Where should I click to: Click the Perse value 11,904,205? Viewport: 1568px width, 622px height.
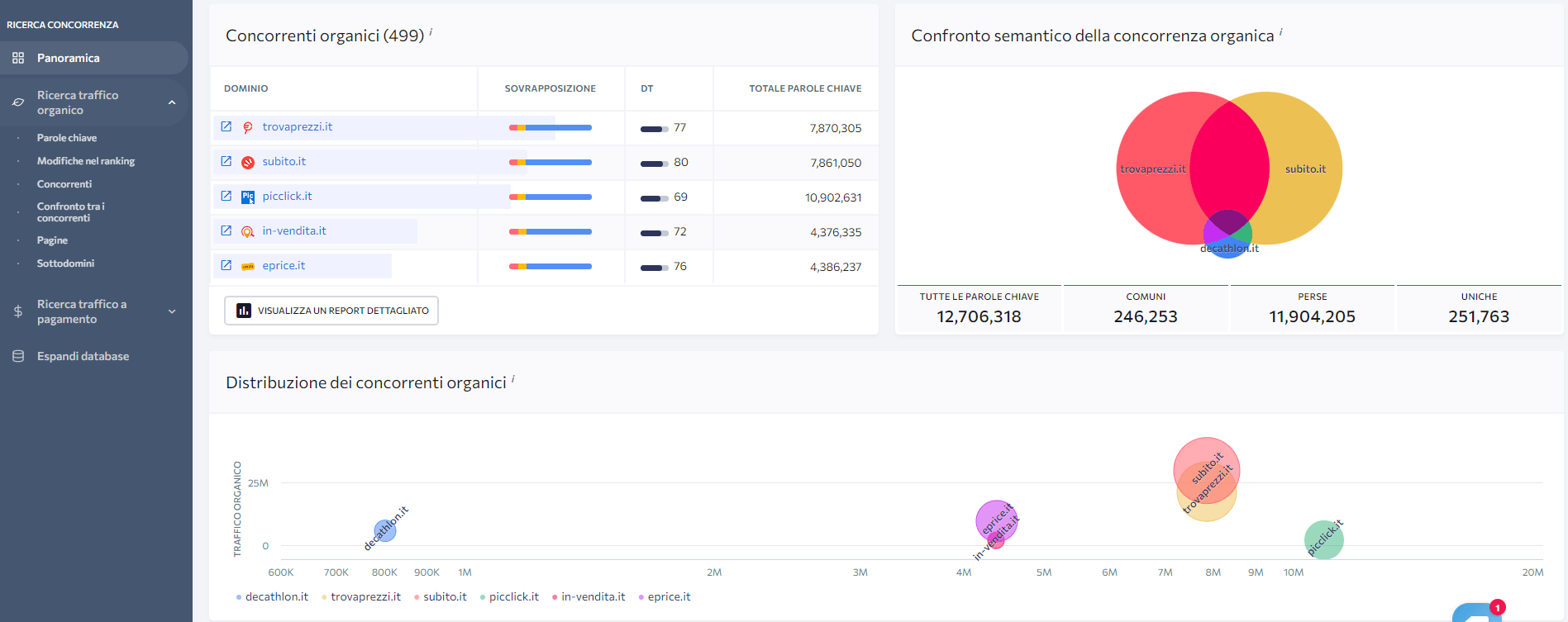[x=1313, y=316]
